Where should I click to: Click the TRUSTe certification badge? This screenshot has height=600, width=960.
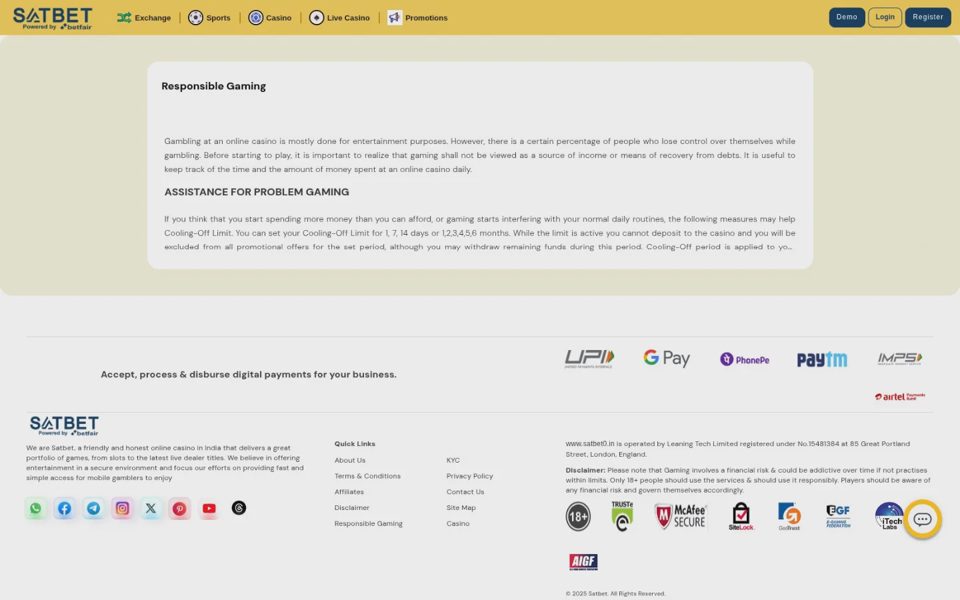(x=622, y=516)
